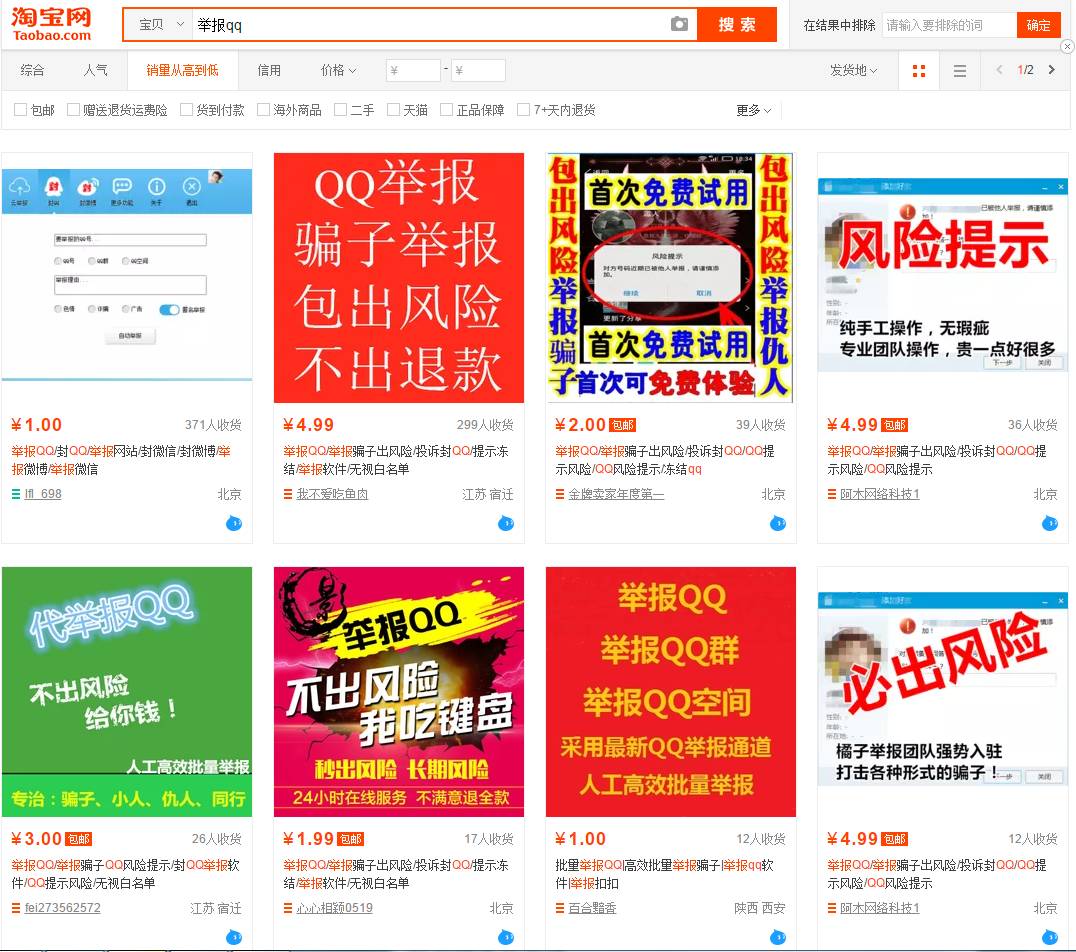Enable the 包邮 filter checkbox
Image resolution: width=1076 pixels, height=952 pixels.
tap(21, 110)
